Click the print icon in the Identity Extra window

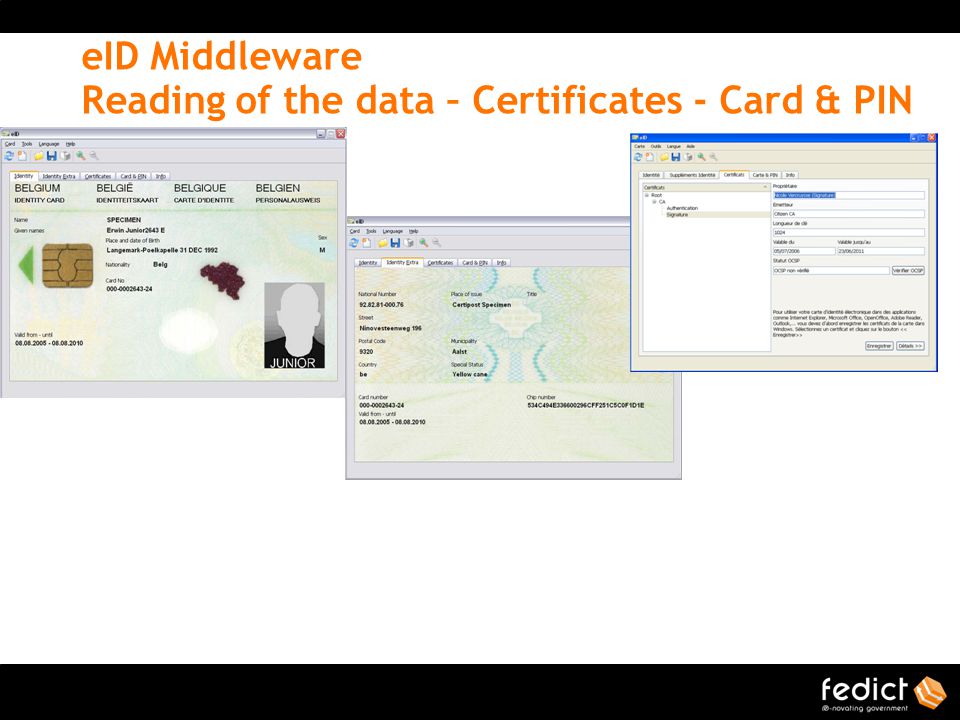click(x=408, y=243)
